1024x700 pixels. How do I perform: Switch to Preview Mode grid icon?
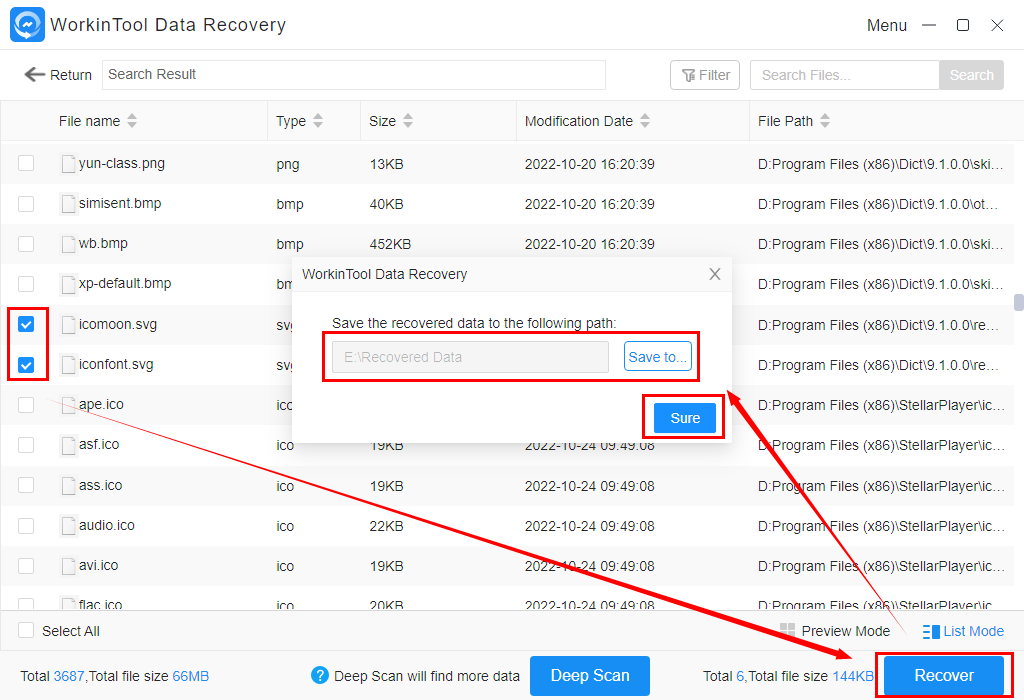[x=788, y=631]
